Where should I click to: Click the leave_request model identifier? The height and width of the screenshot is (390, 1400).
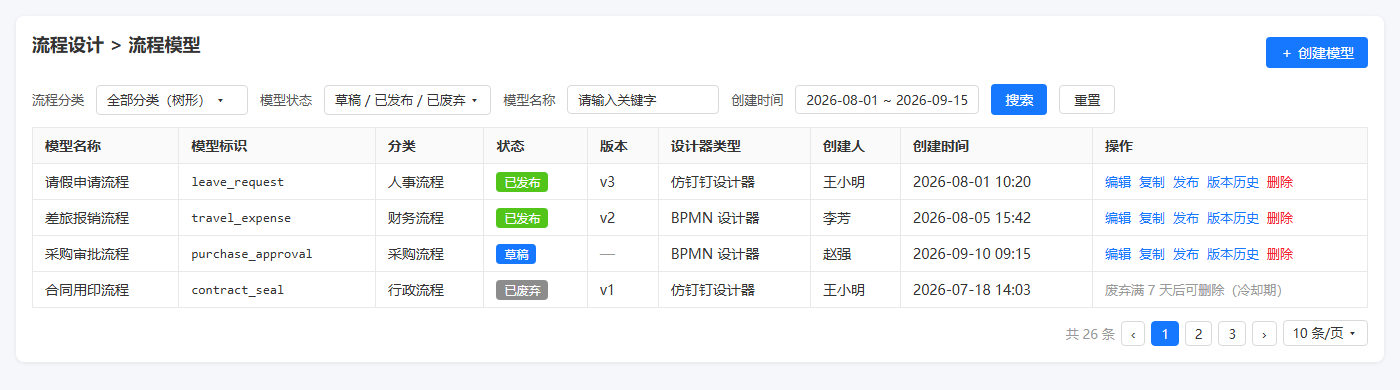point(238,182)
